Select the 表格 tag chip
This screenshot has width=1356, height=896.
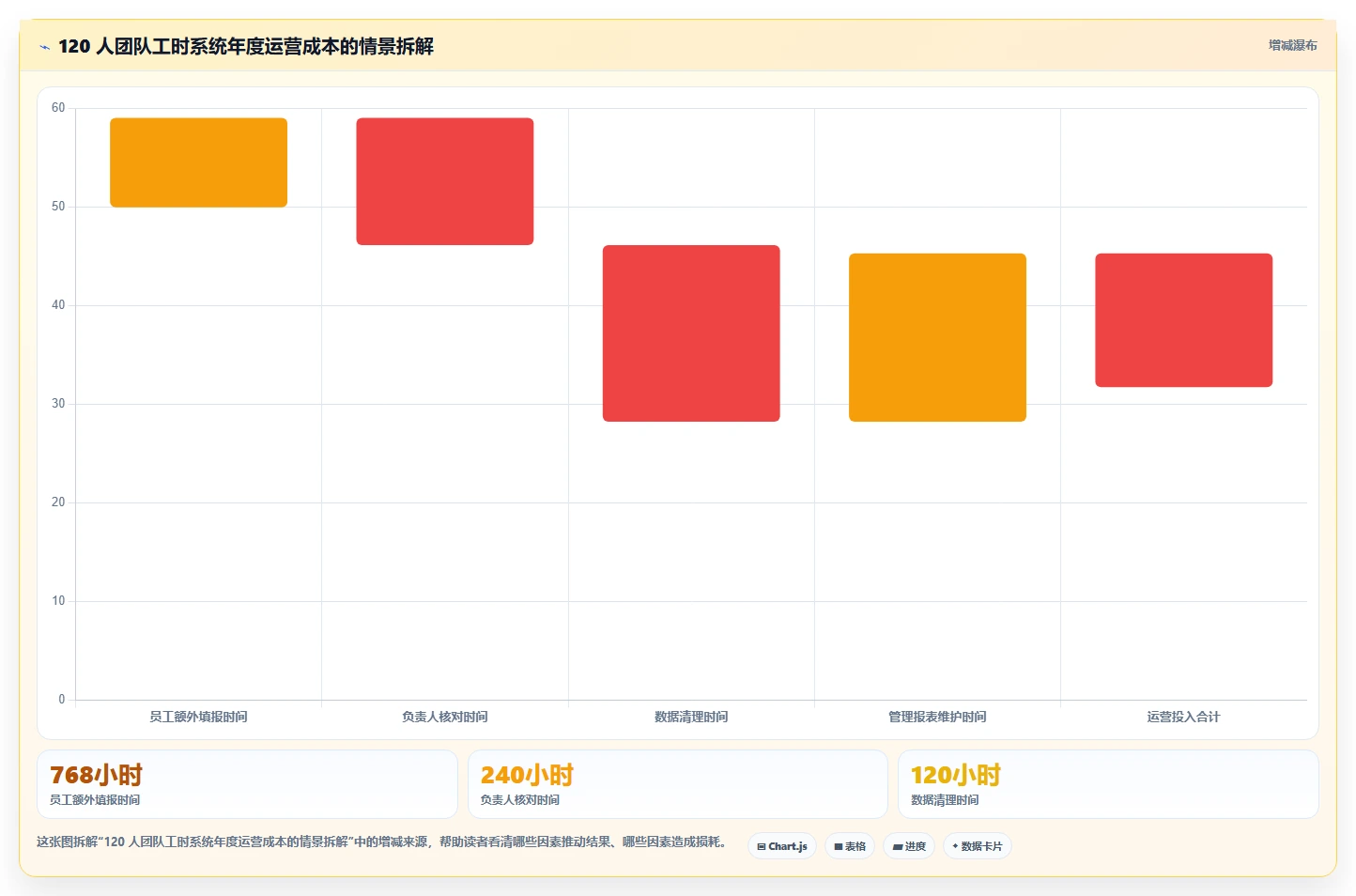click(850, 846)
